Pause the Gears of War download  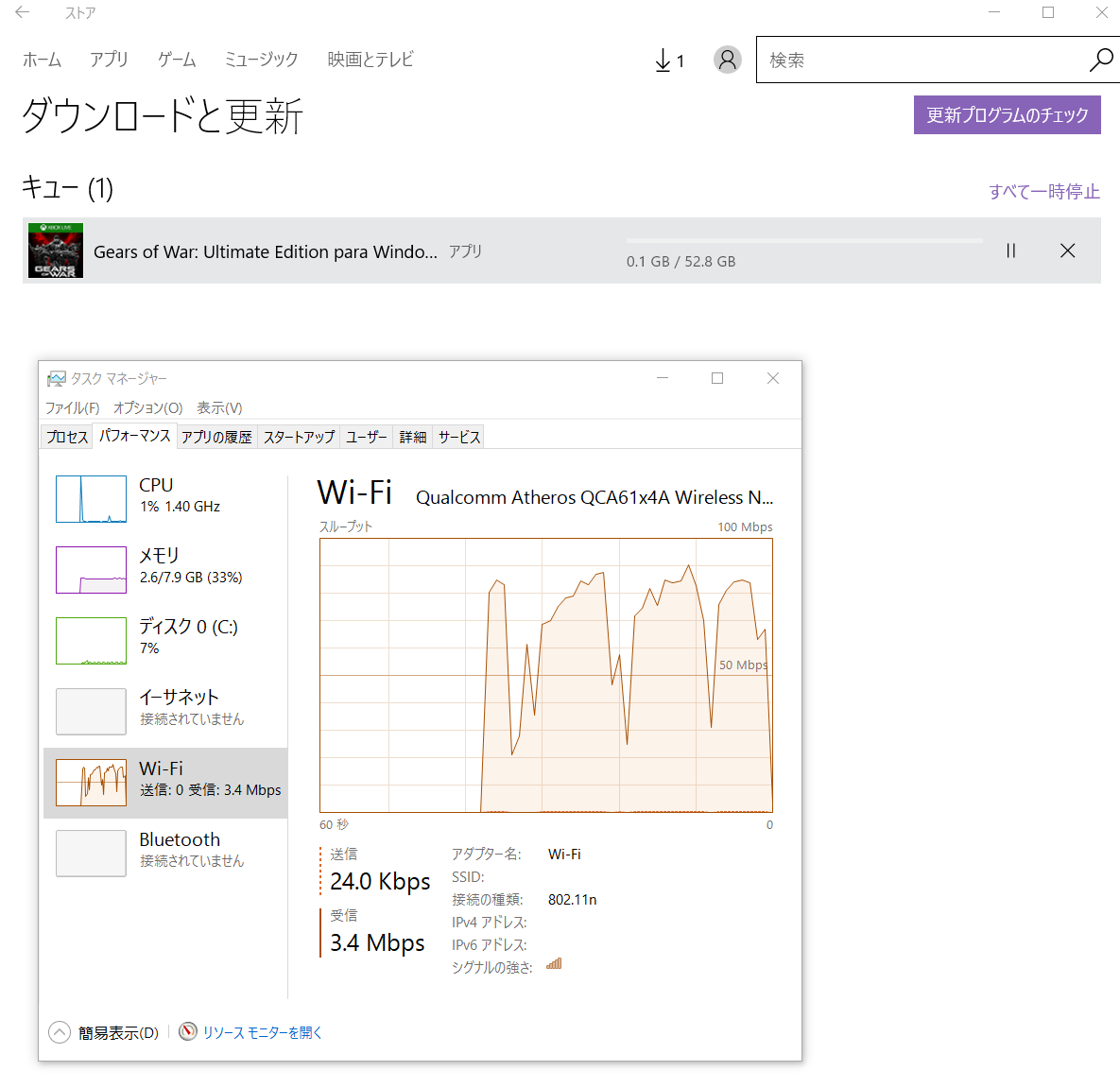point(1010,250)
